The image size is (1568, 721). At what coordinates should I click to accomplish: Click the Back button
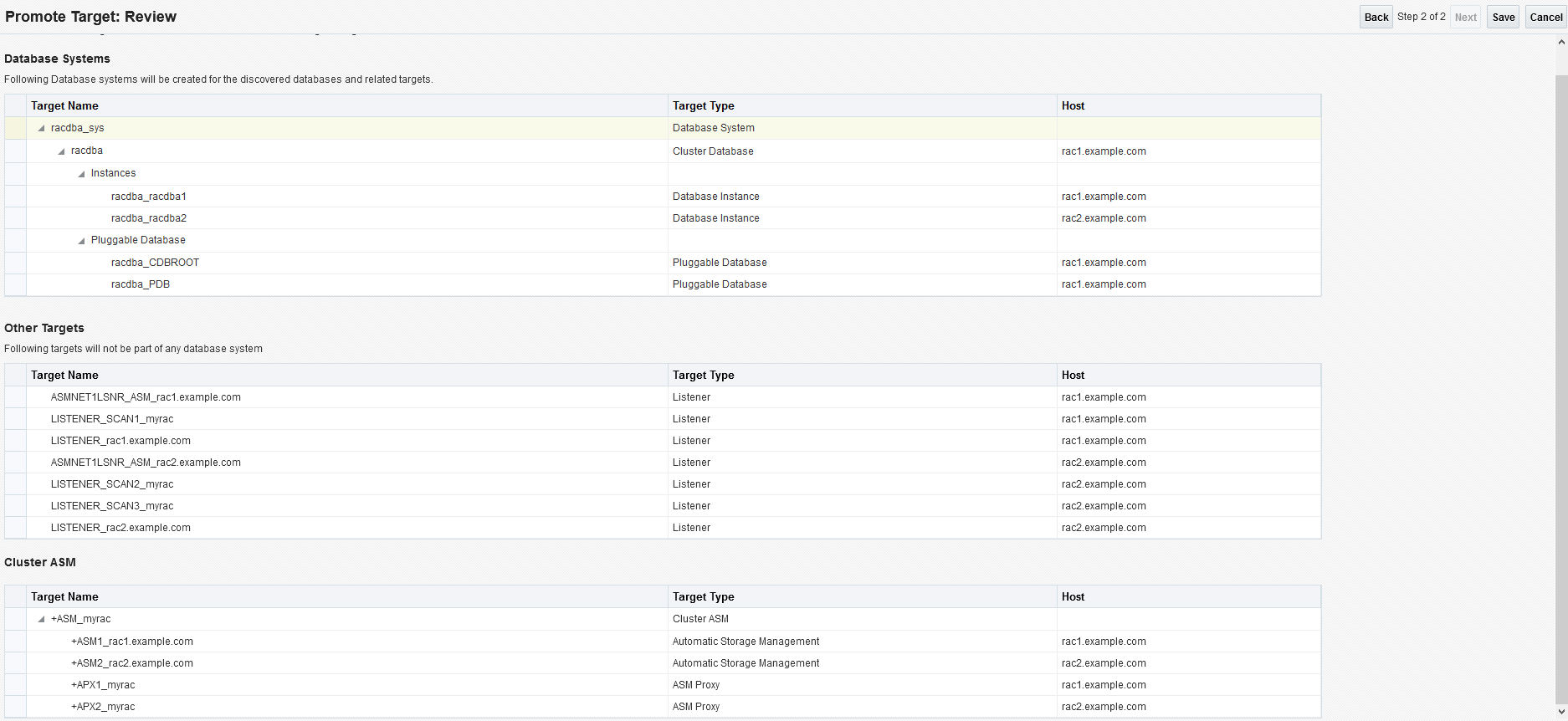pyautogui.click(x=1376, y=17)
